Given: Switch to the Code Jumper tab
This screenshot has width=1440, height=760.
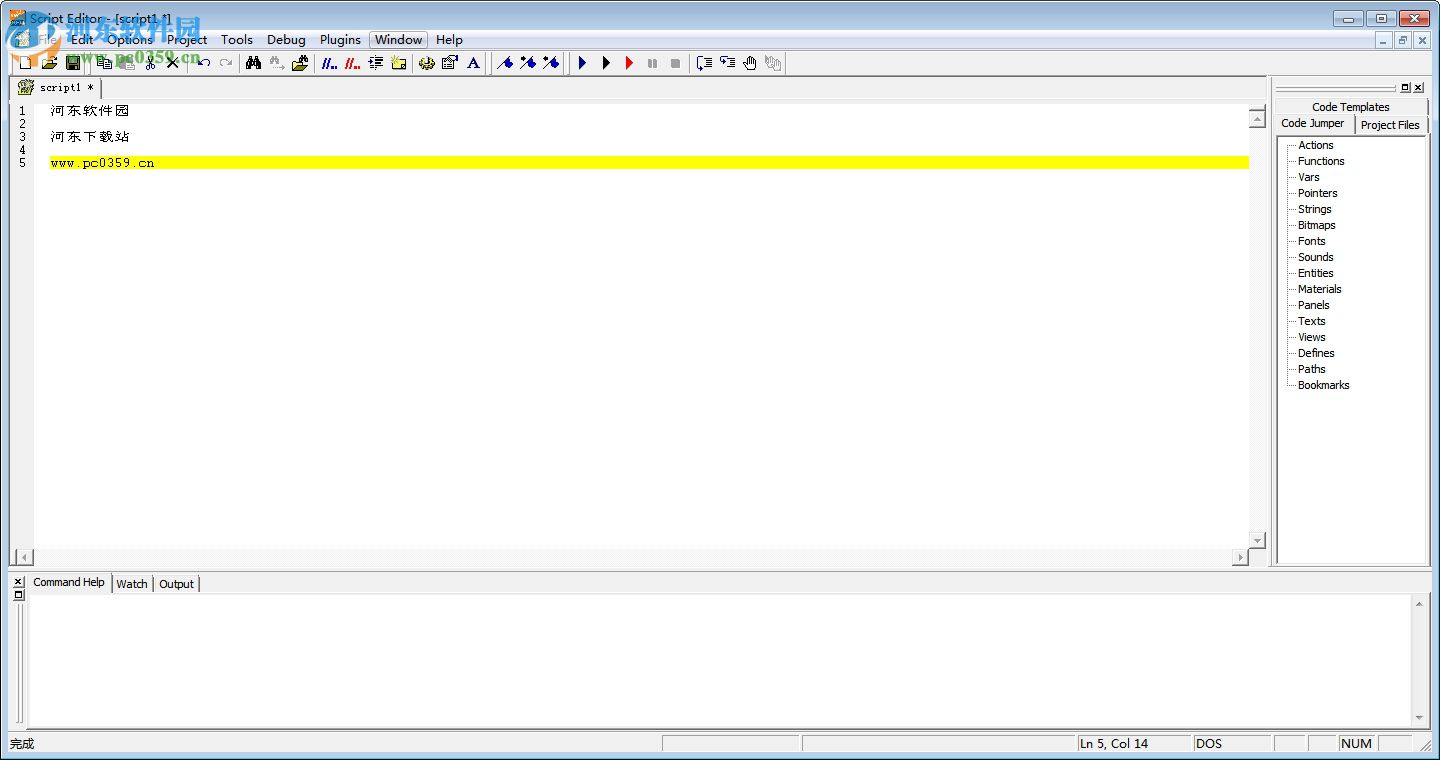Looking at the screenshot, I should click(1313, 124).
